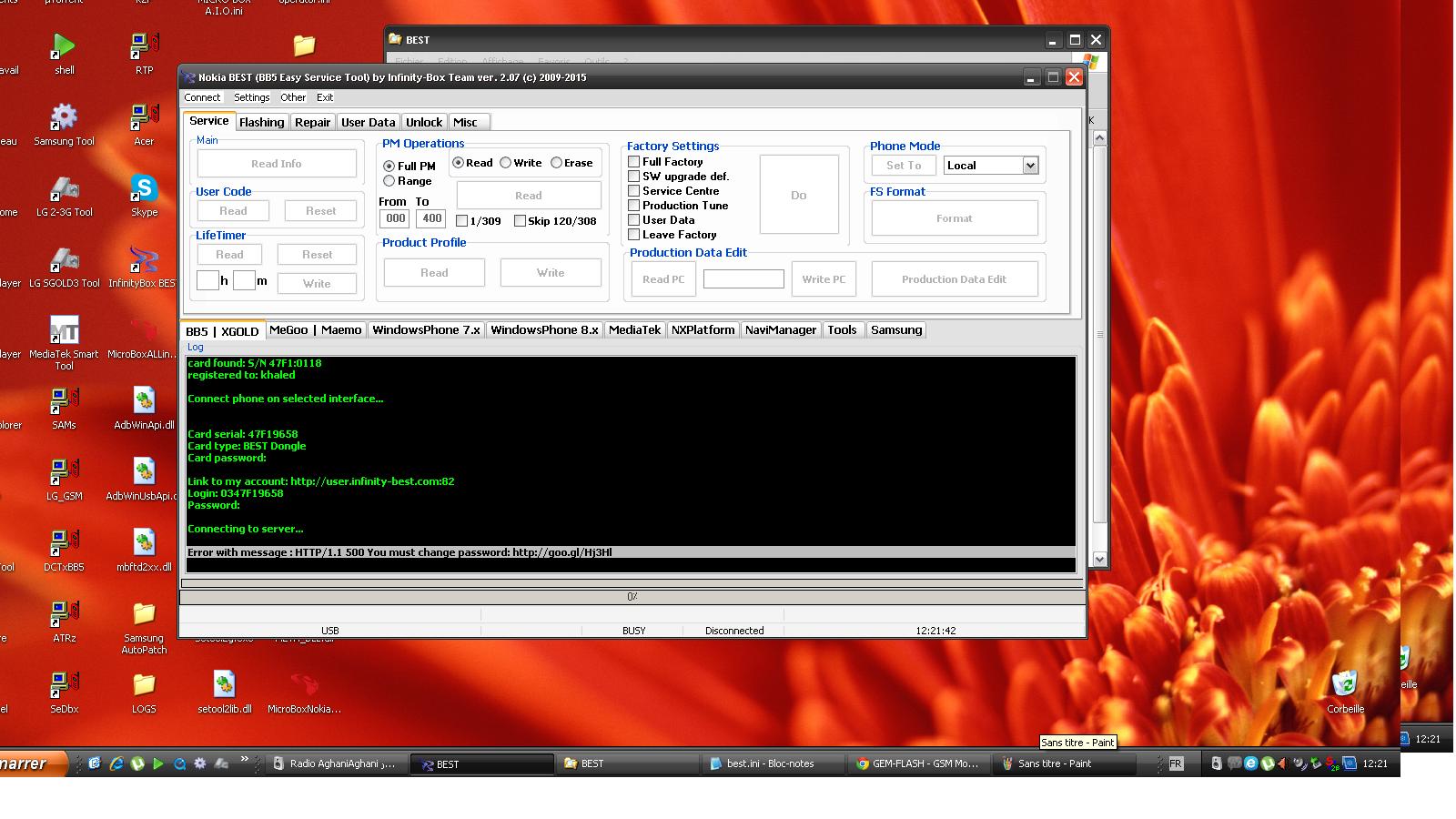Click uTorrent icon in quick launch

[137, 763]
